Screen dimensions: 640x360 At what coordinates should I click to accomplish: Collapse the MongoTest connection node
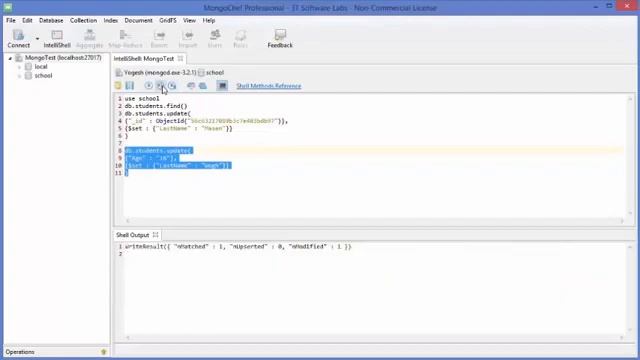pyautogui.click(x=10, y=58)
